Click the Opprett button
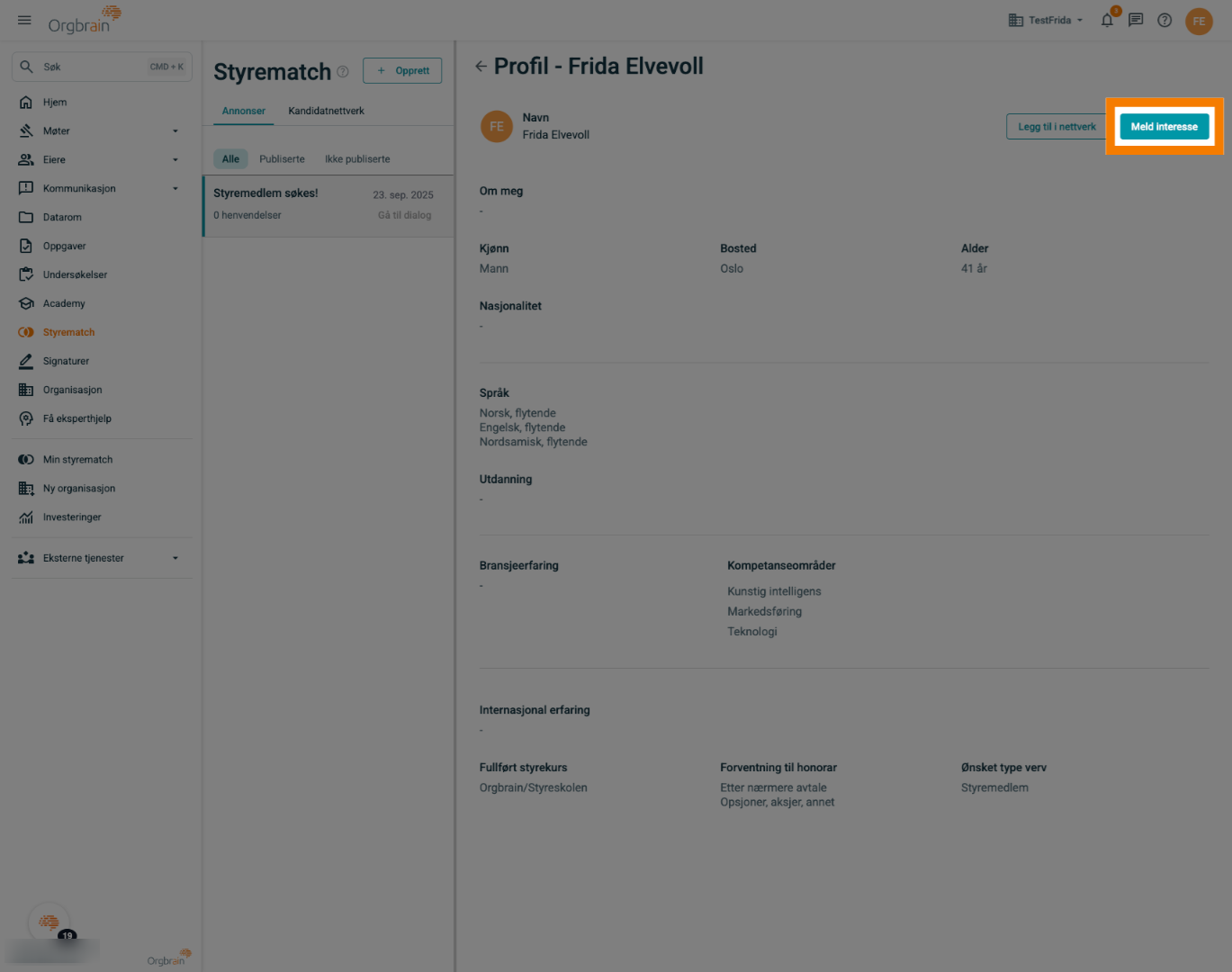The height and width of the screenshot is (972, 1232). point(402,71)
